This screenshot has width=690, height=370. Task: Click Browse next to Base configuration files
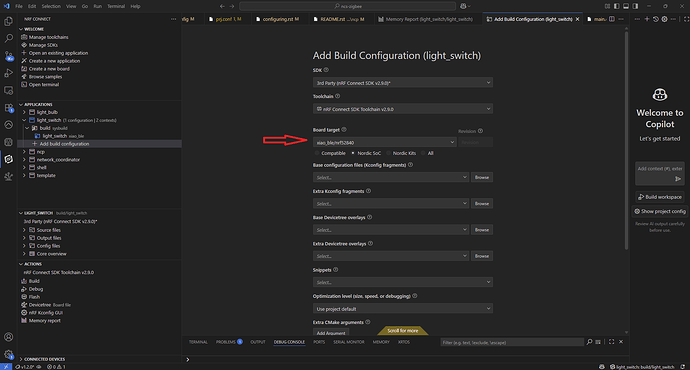point(482,177)
